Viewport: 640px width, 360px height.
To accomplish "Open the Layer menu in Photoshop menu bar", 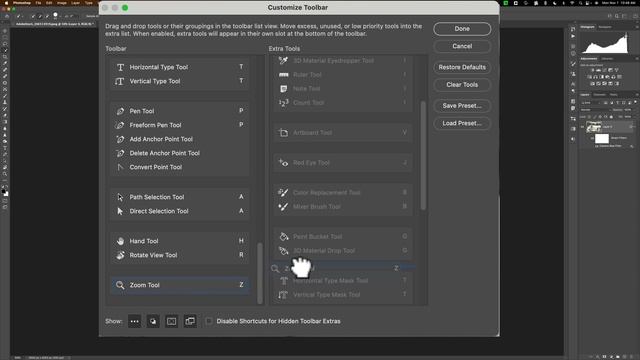I will point(76,3).
